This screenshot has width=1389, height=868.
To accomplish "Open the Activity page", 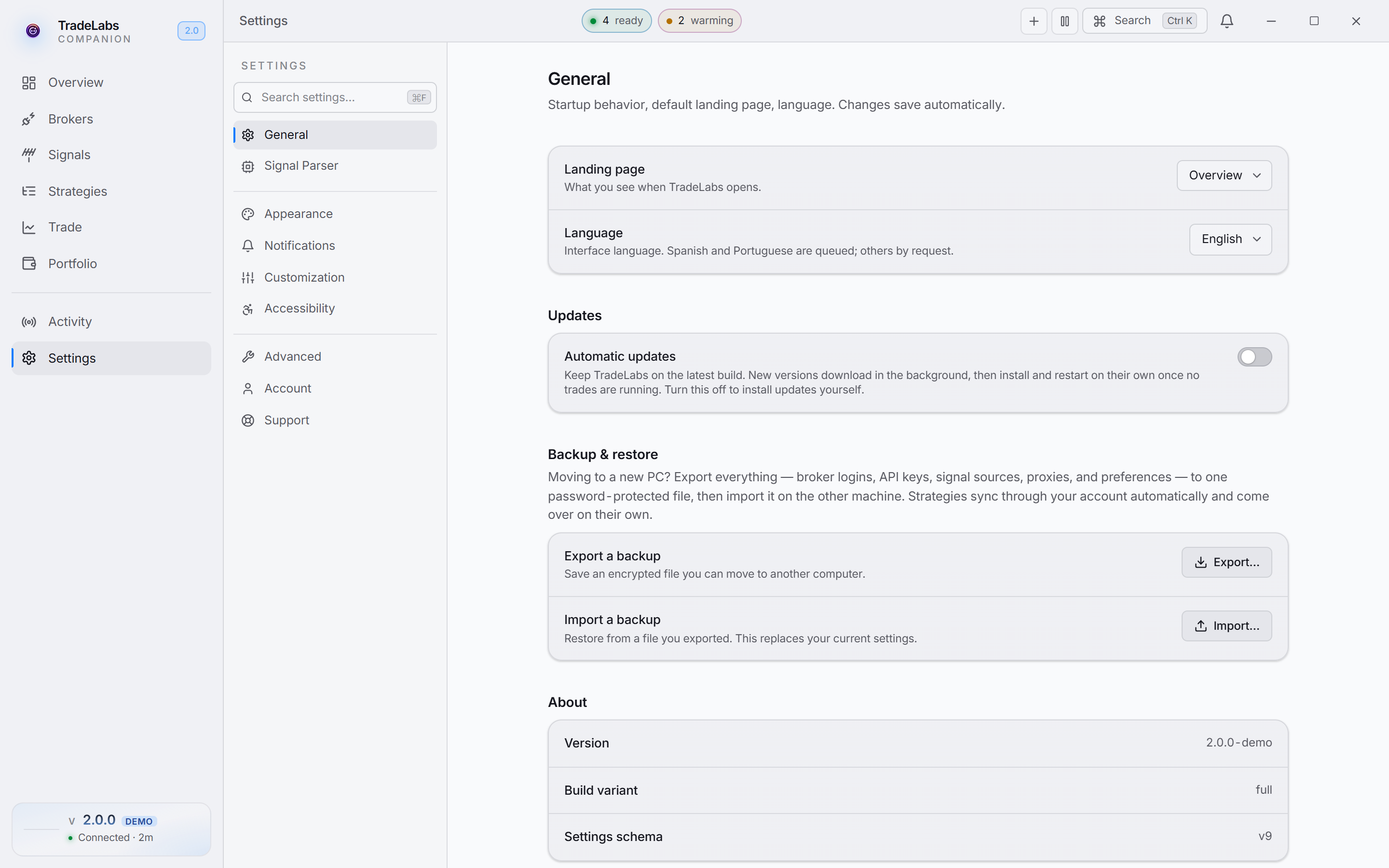I will 111,322.
